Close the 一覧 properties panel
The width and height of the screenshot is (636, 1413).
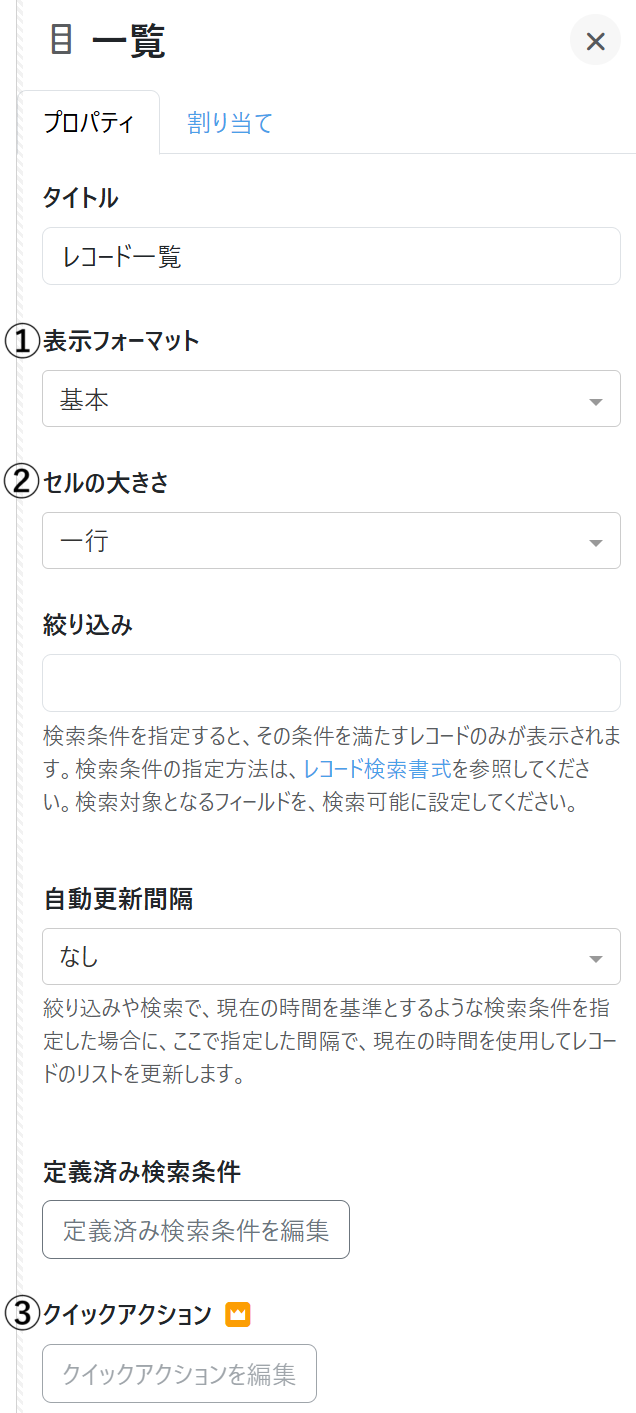[x=595, y=41]
